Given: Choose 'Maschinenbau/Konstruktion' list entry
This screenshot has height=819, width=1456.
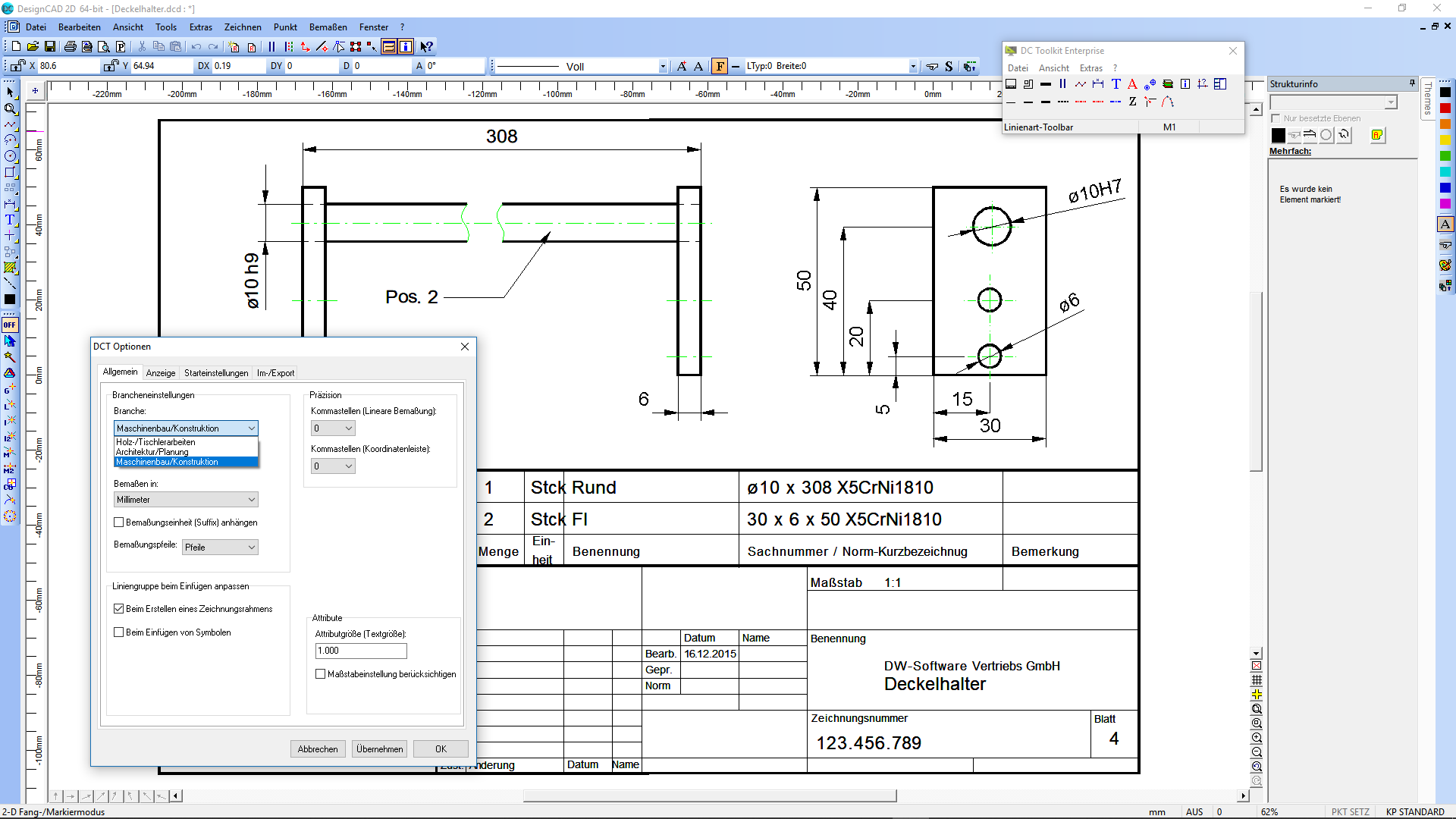Looking at the screenshot, I should [186, 462].
